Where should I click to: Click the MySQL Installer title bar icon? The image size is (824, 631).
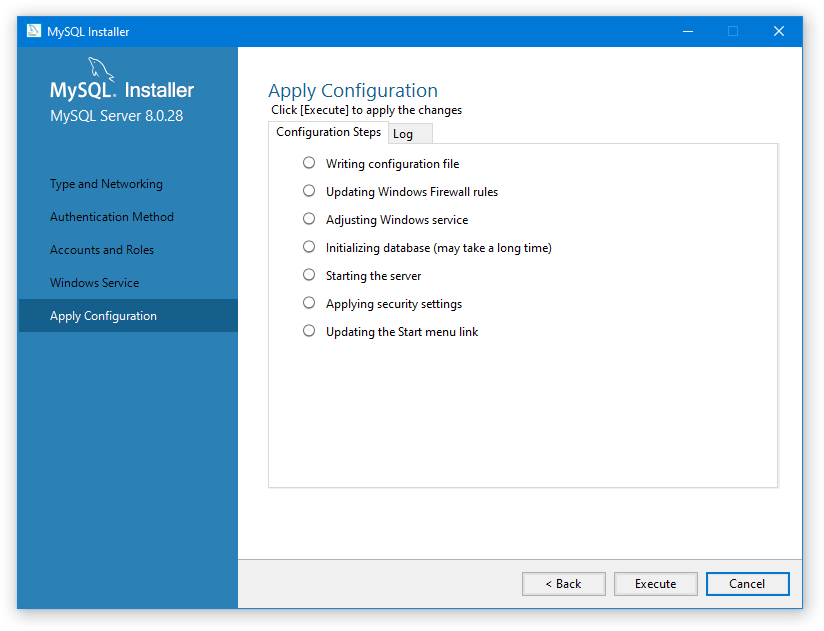[x=33, y=31]
